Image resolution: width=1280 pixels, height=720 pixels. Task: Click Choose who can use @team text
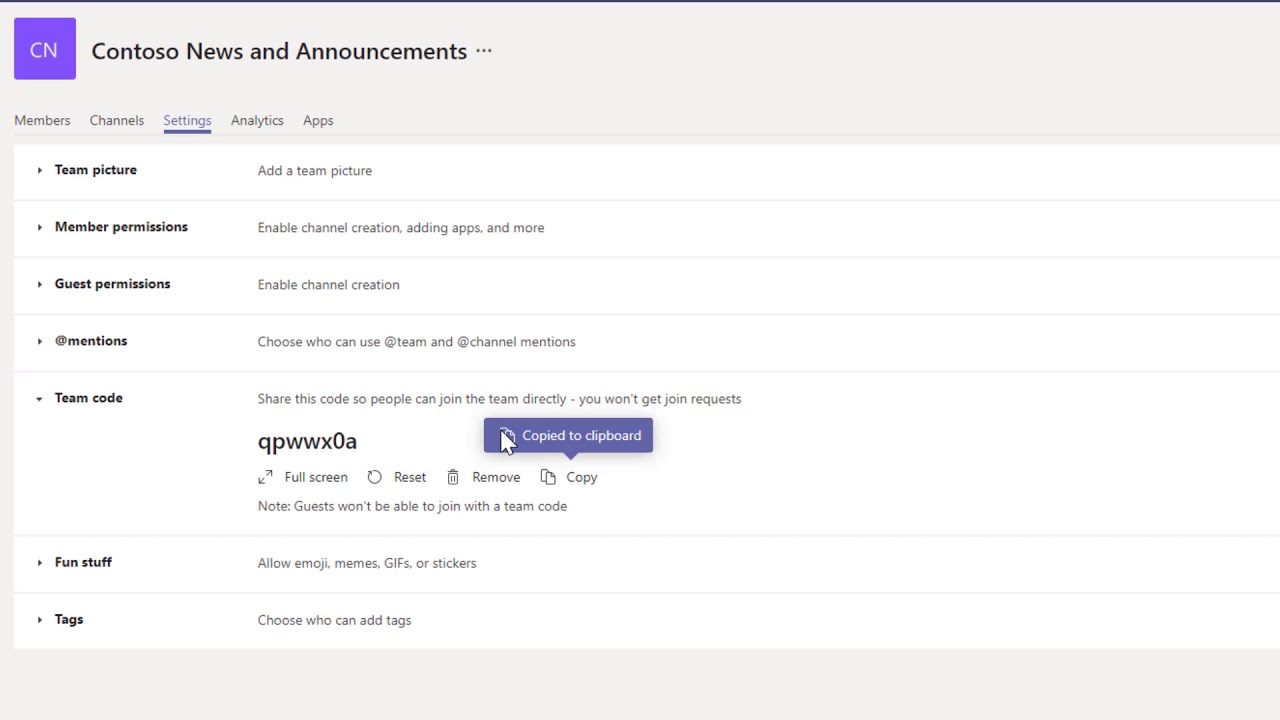point(417,342)
